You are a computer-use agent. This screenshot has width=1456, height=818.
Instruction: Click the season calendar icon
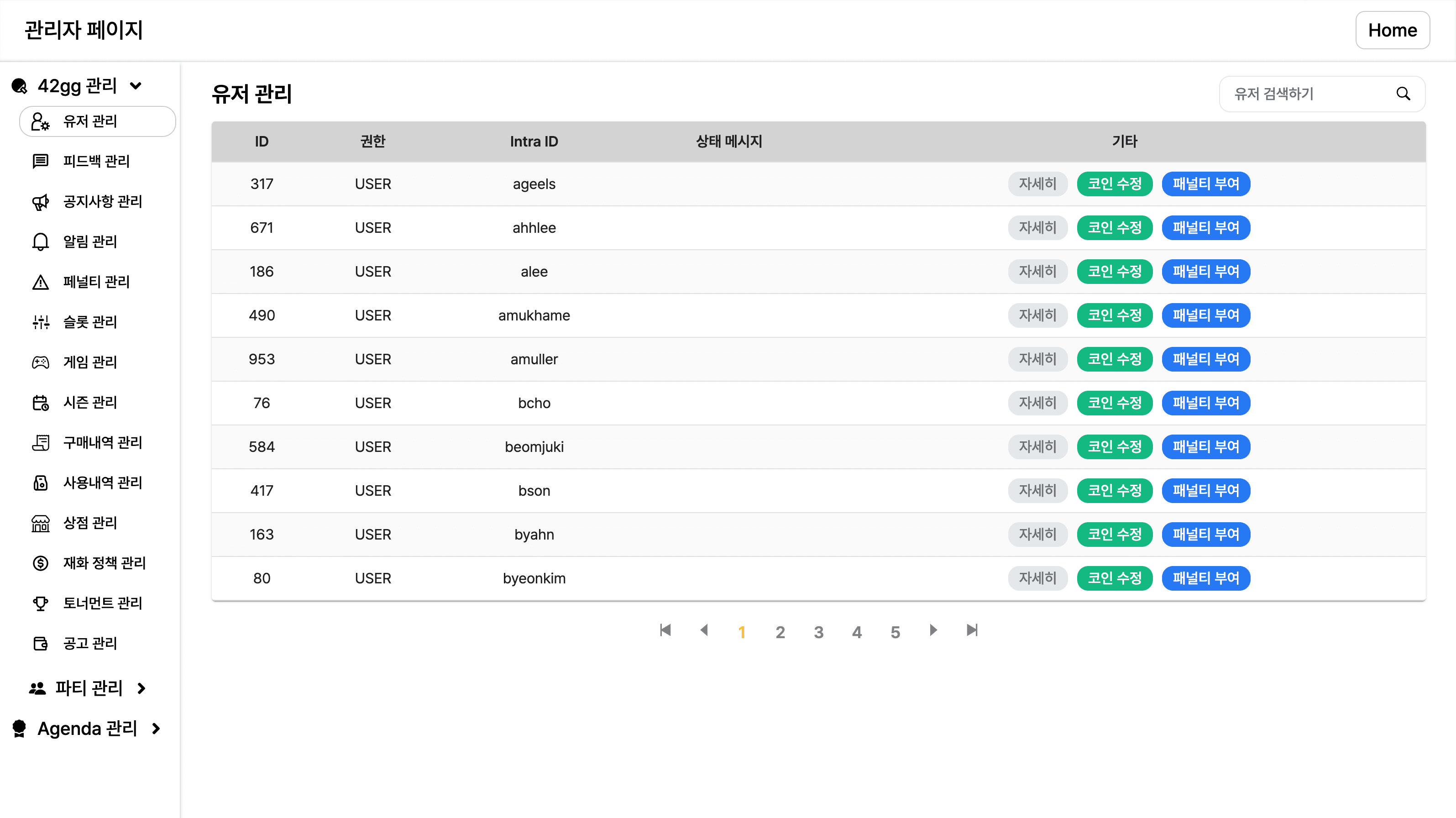click(40, 403)
